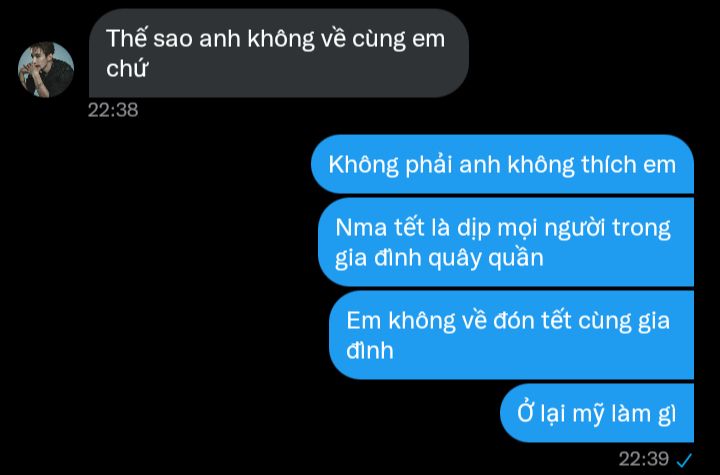Click the word 'cùng' in the gray bubble
Screen dimensions: 720x475
[x=379, y=40]
